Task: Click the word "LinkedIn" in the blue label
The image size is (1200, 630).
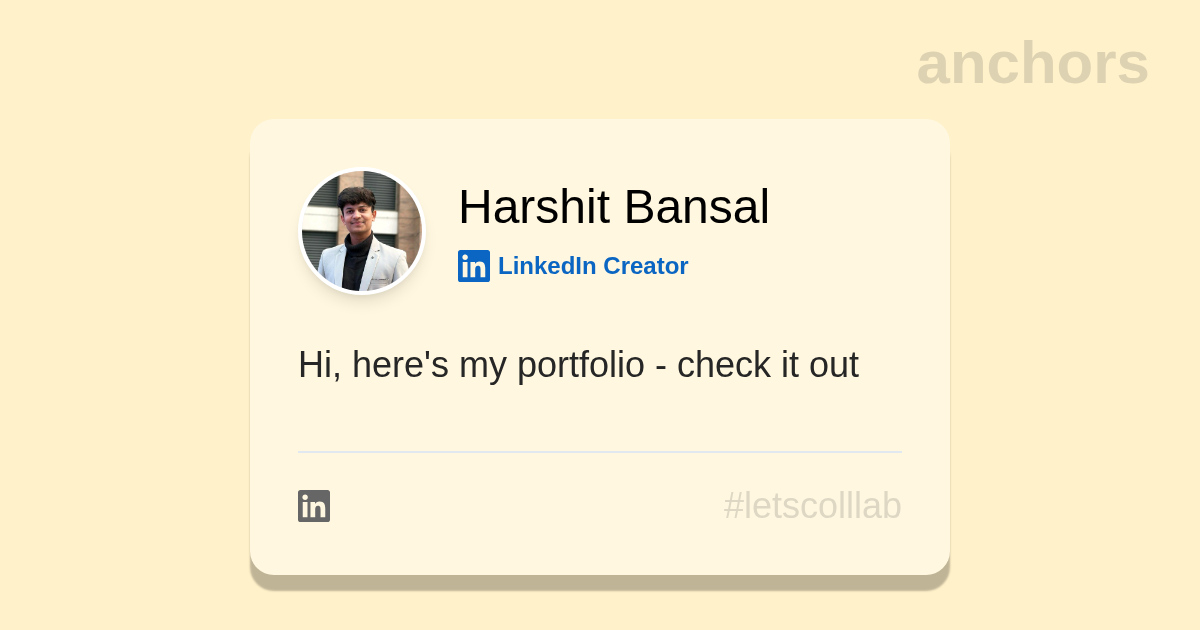Action: coord(547,266)
